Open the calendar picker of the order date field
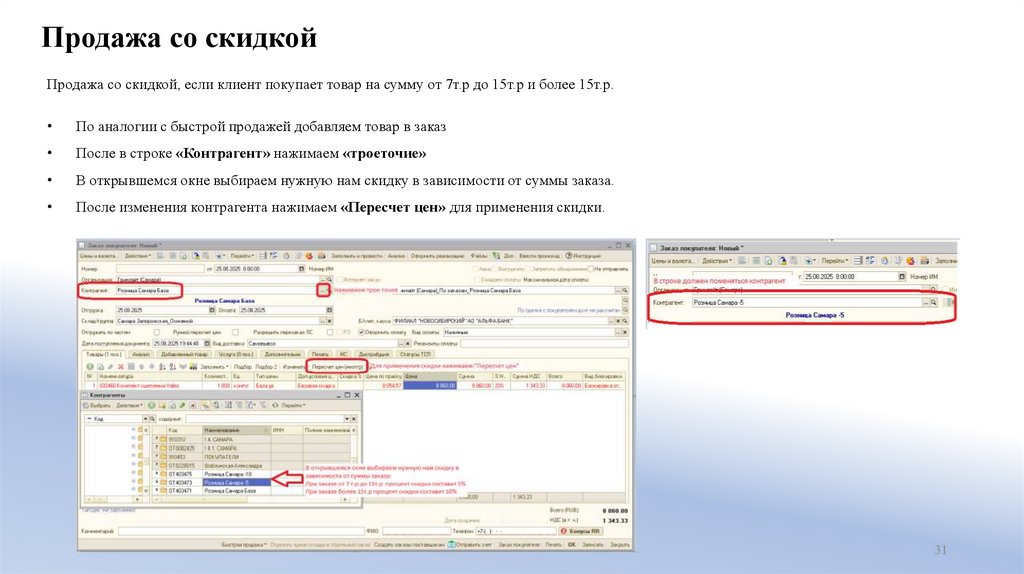This screenshot has width=1024, height=574. tap(301, 268)
